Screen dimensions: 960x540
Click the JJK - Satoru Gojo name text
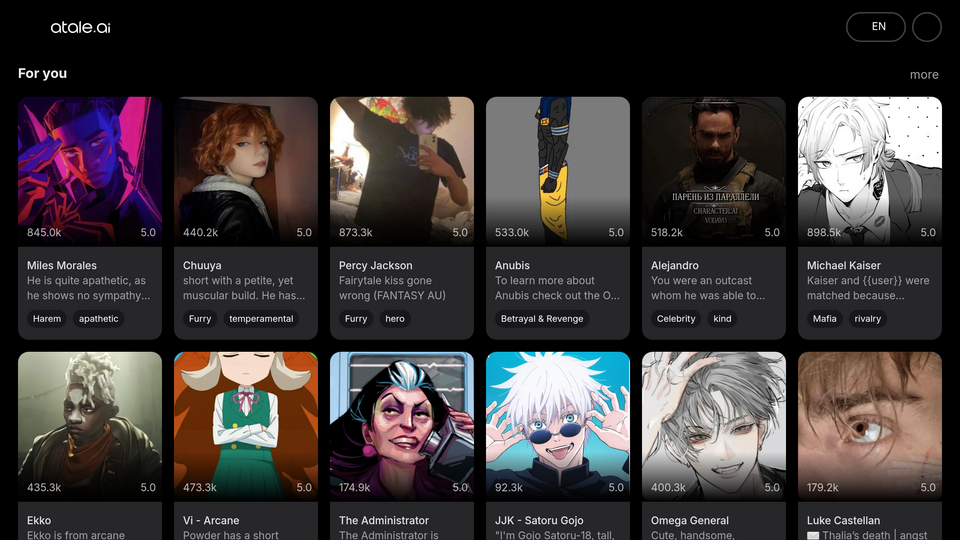[x=539, y=520]
